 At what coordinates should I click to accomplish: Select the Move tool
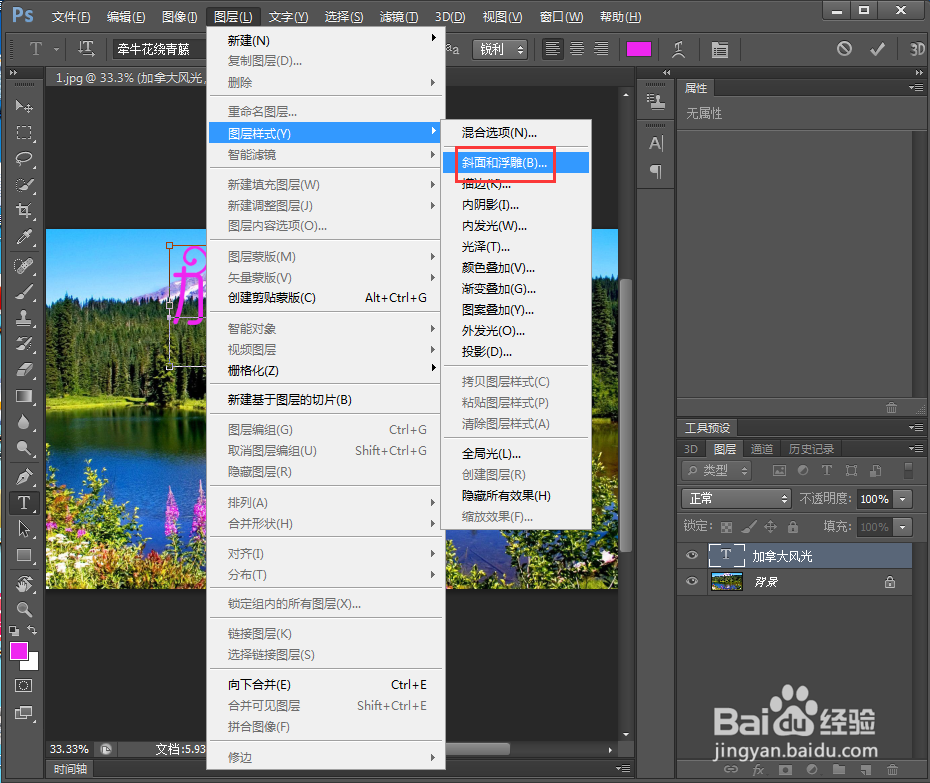tap(24, 106)
